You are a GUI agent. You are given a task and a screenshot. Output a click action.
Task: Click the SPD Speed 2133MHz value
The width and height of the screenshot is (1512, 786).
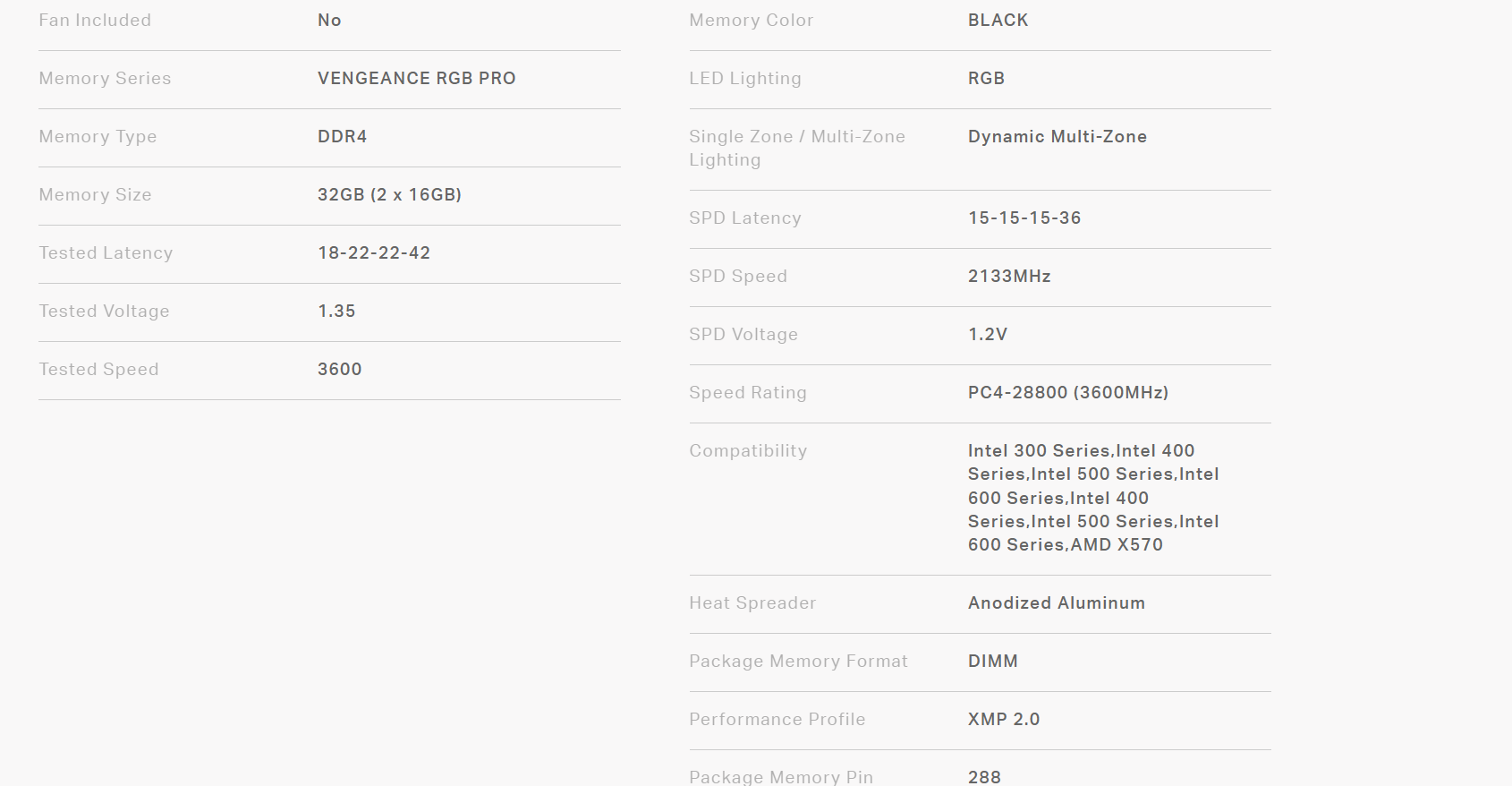tap(1008, 277)
